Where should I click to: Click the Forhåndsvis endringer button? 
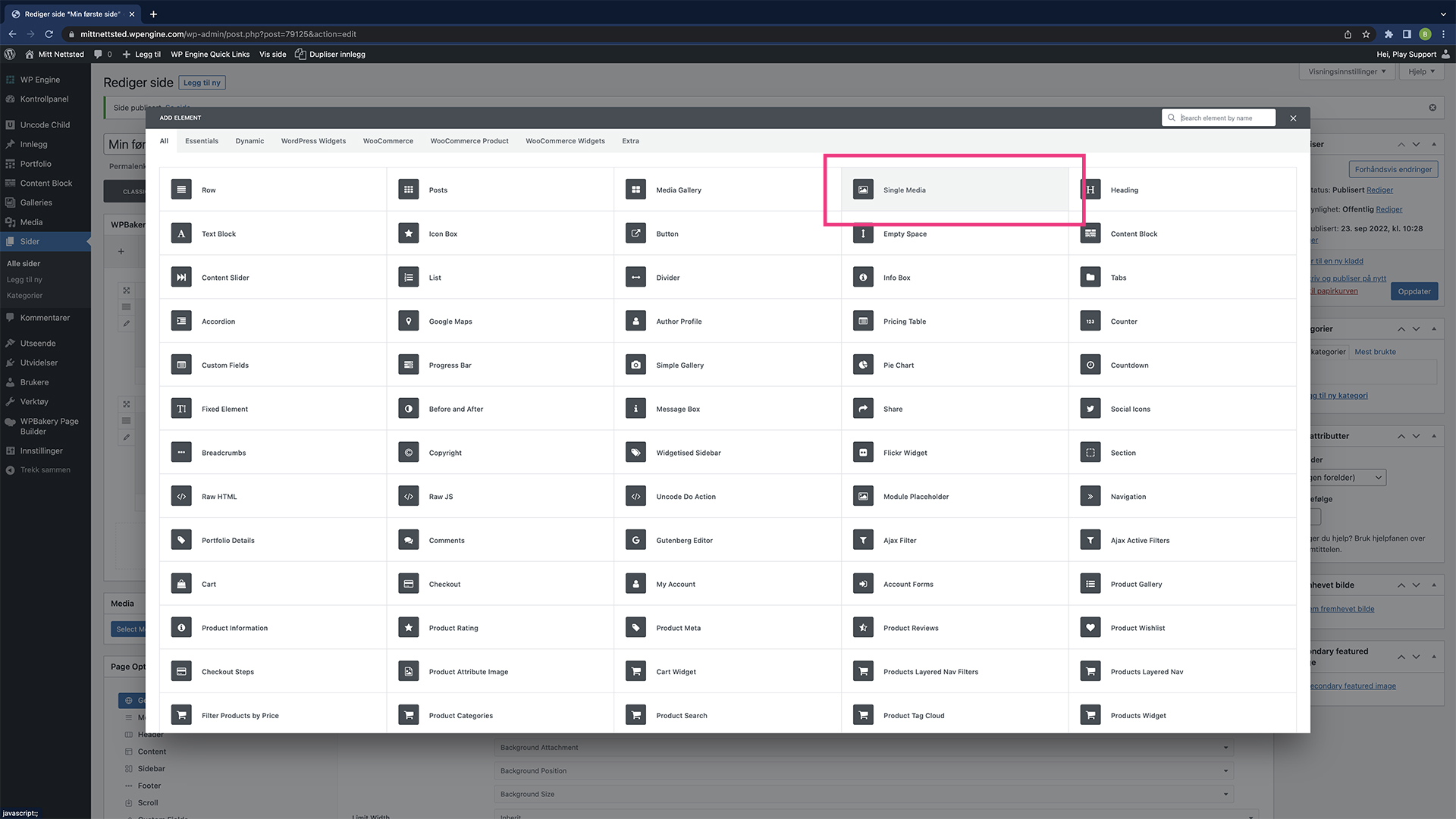pyautogui.click(x=1393, y=169)
